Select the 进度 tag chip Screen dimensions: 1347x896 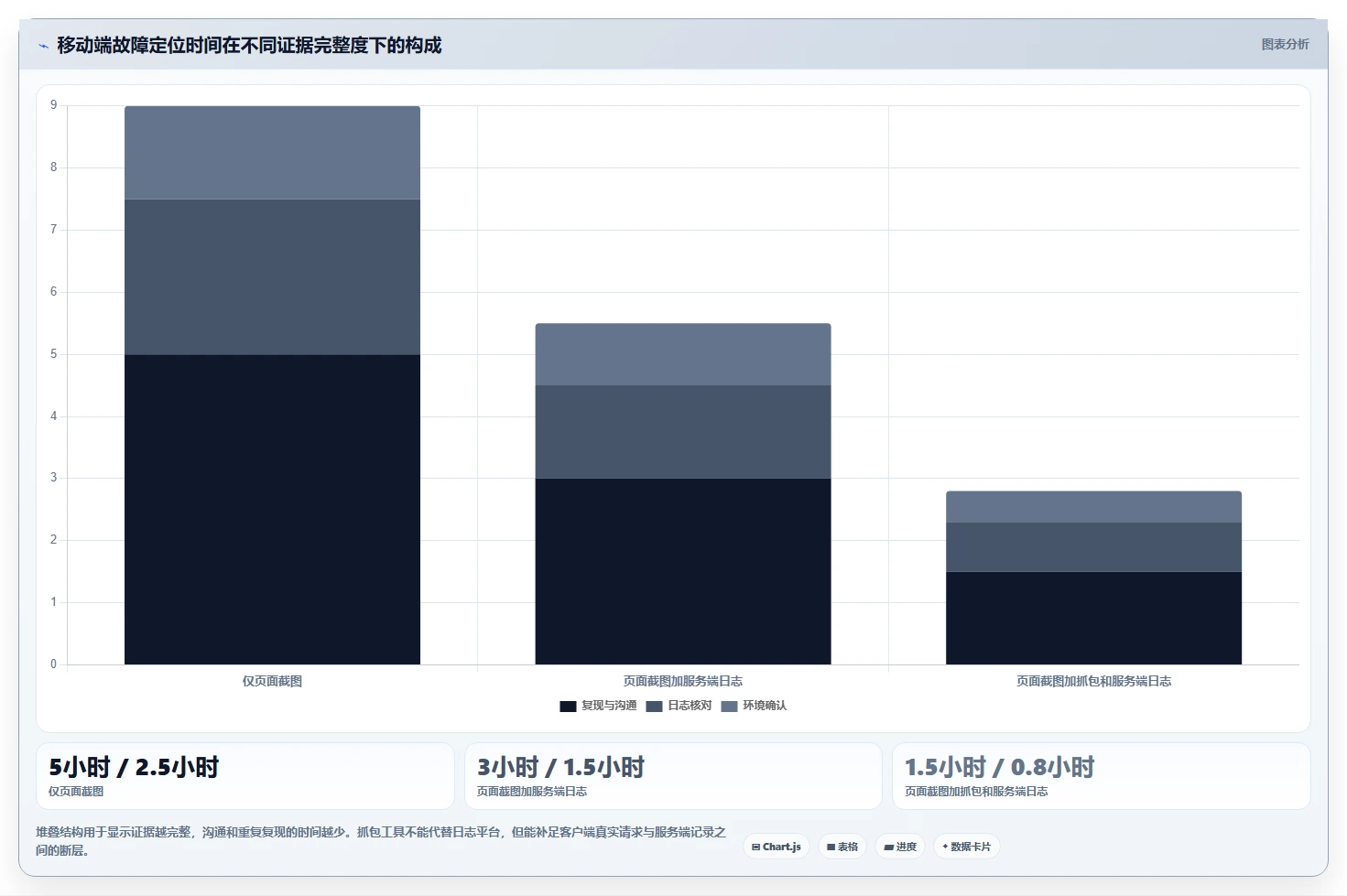coord(900,847)
